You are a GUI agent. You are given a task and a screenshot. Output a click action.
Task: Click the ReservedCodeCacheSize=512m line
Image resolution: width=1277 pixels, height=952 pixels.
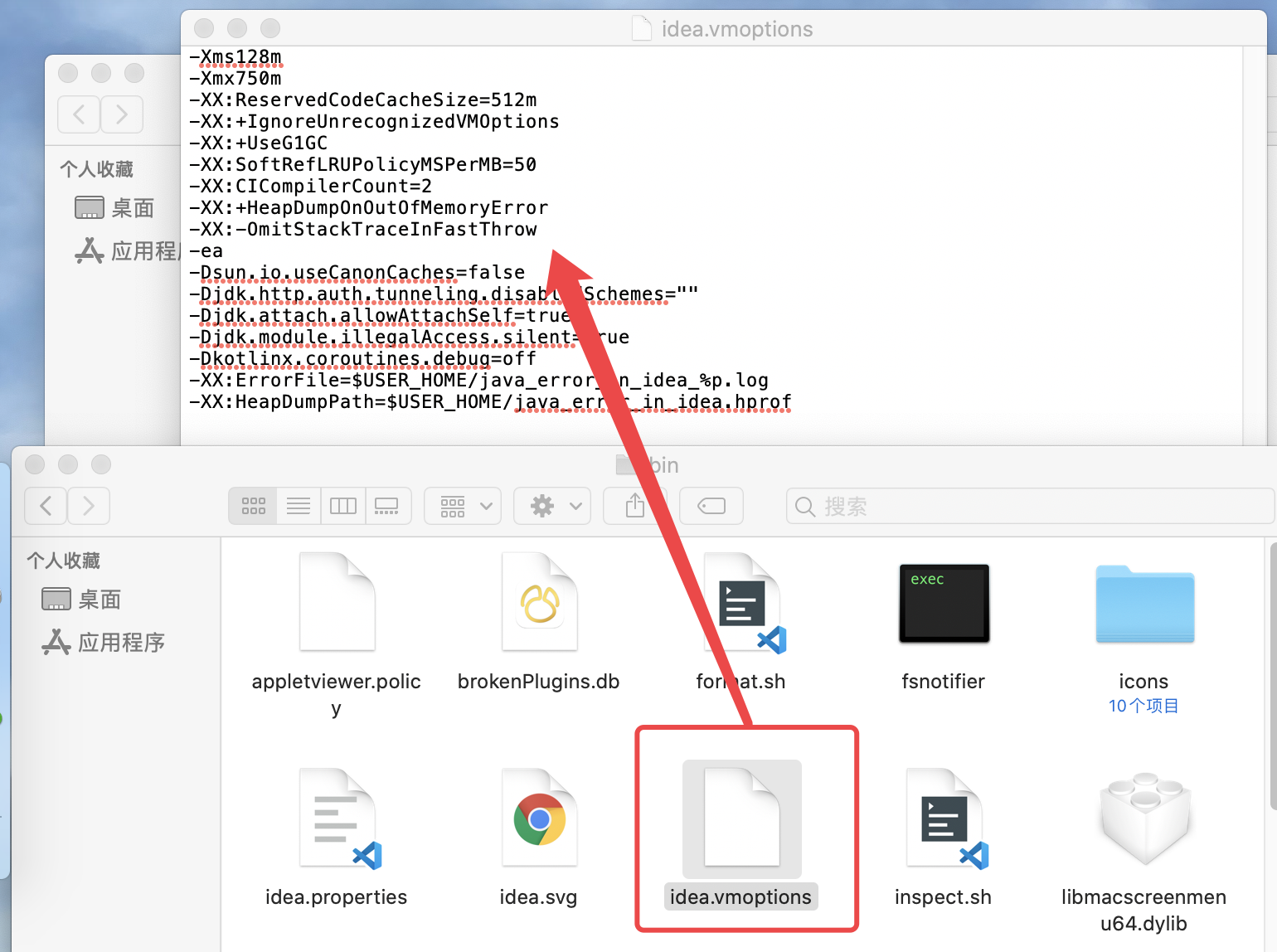pyautogui.click(x=363, y=100)
